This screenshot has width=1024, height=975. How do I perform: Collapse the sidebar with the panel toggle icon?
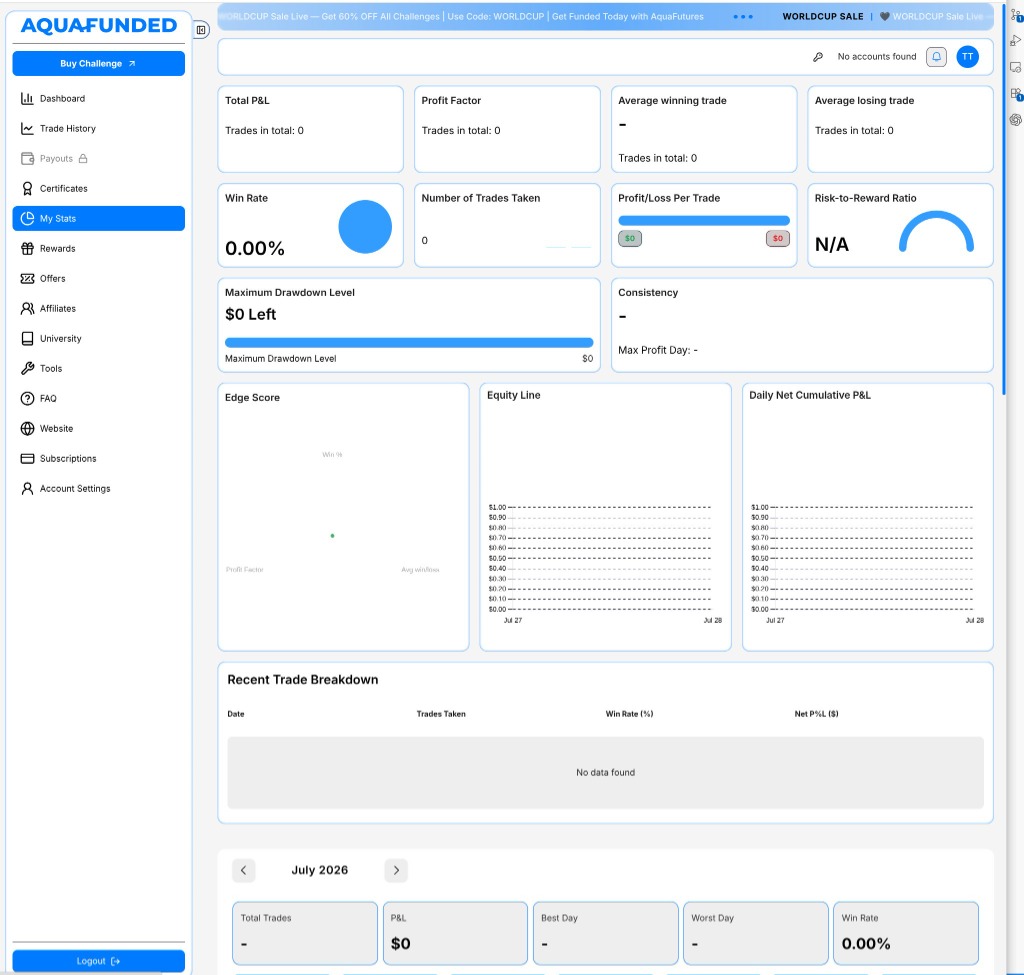pos(201,29)
